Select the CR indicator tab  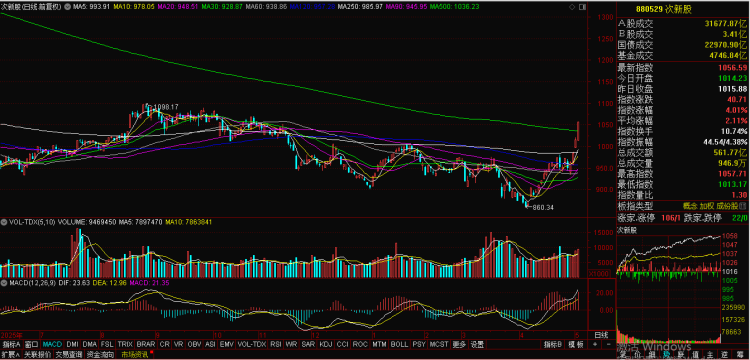[x=165, y=344]
